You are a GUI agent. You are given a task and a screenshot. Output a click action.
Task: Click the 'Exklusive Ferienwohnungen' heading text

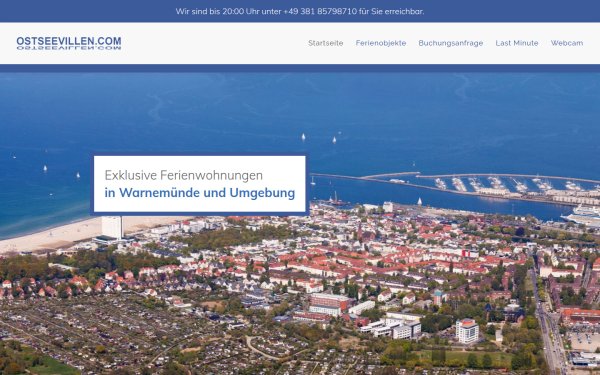[184, 175]
